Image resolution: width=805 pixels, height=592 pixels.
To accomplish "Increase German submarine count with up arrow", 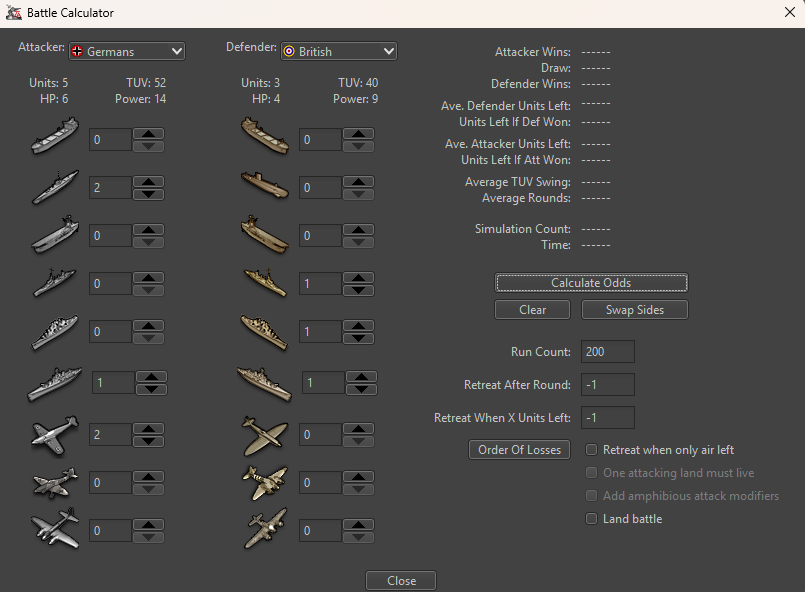I will 148,181.
